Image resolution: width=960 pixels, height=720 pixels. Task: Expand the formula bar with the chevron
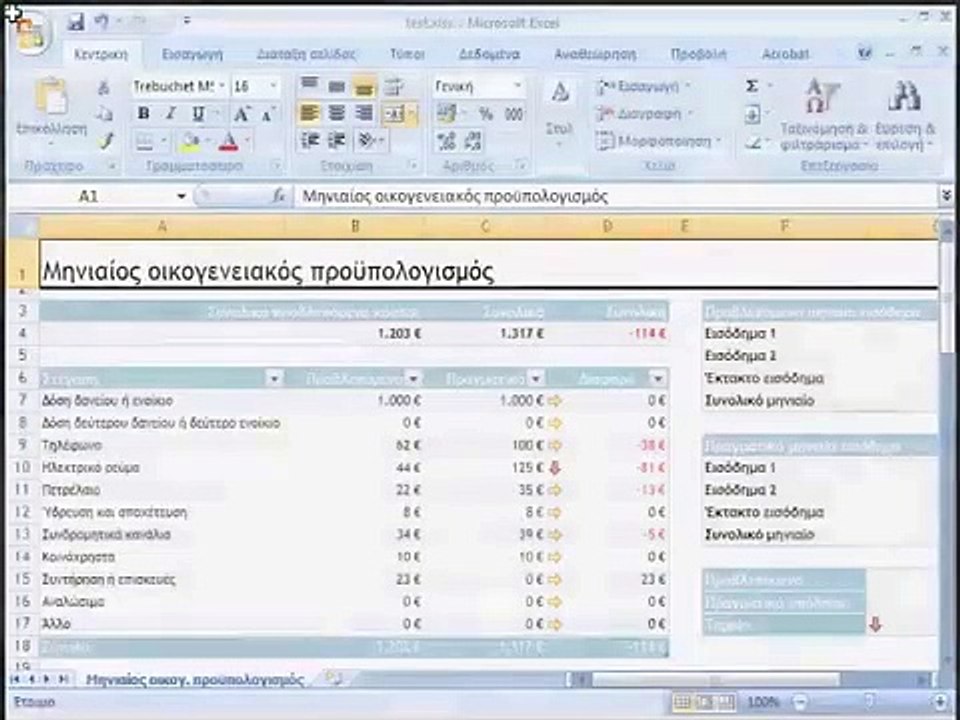946,196
